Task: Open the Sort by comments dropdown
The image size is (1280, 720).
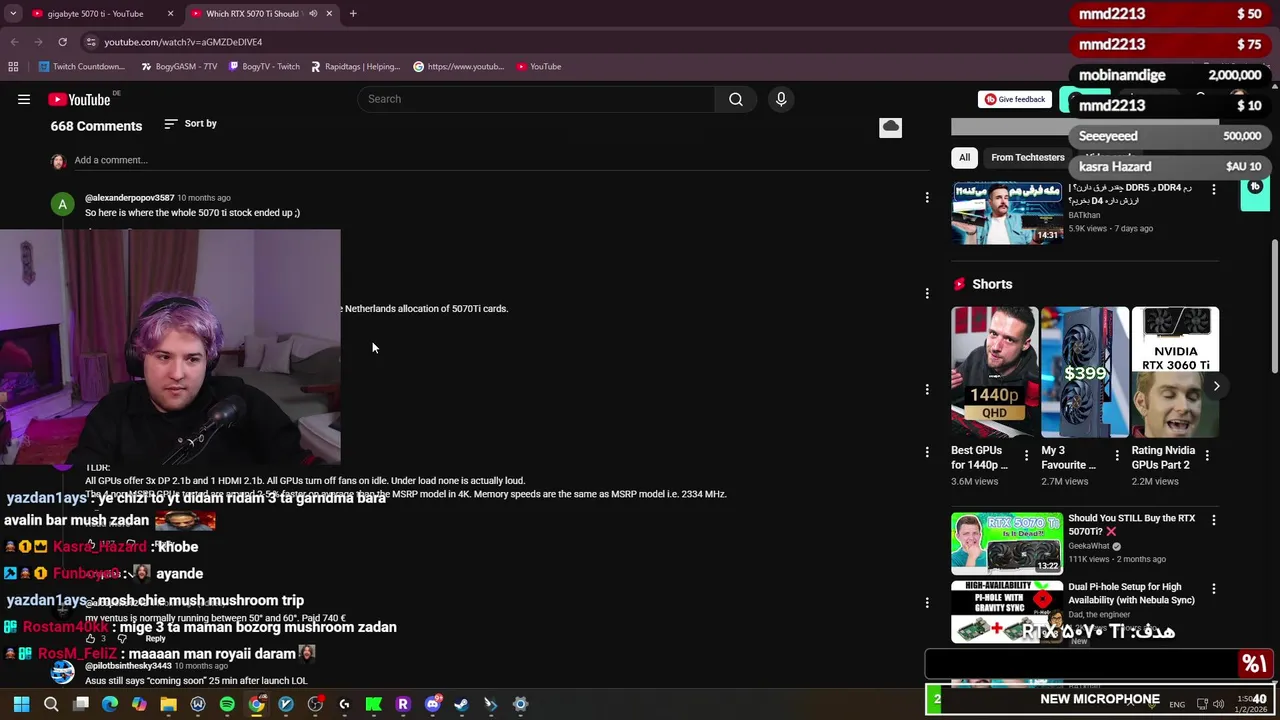Action: (190, 123)
